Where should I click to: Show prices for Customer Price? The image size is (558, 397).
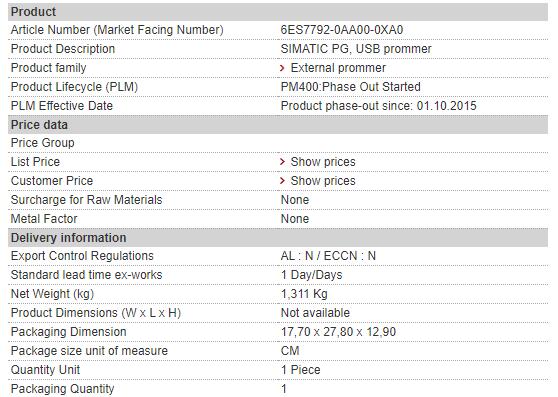(323, 181)
